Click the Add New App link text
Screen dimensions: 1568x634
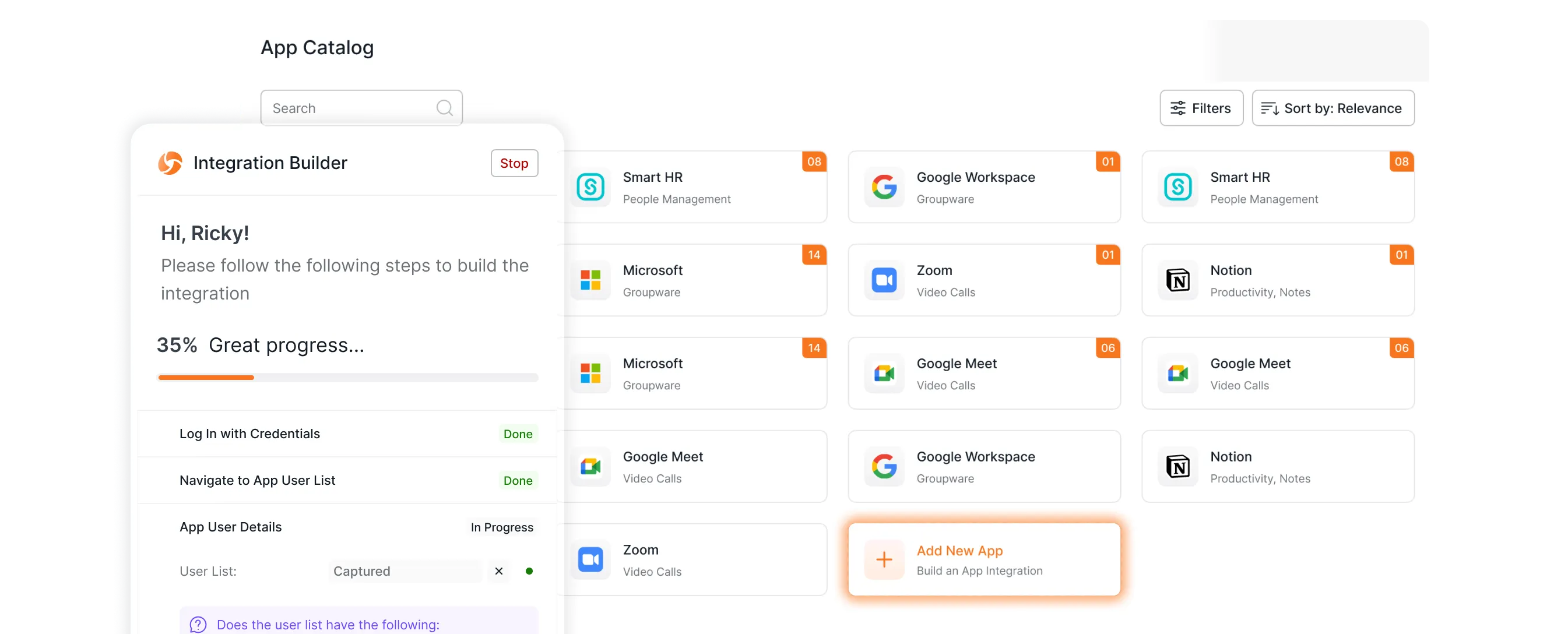click(x=959, y=551)
